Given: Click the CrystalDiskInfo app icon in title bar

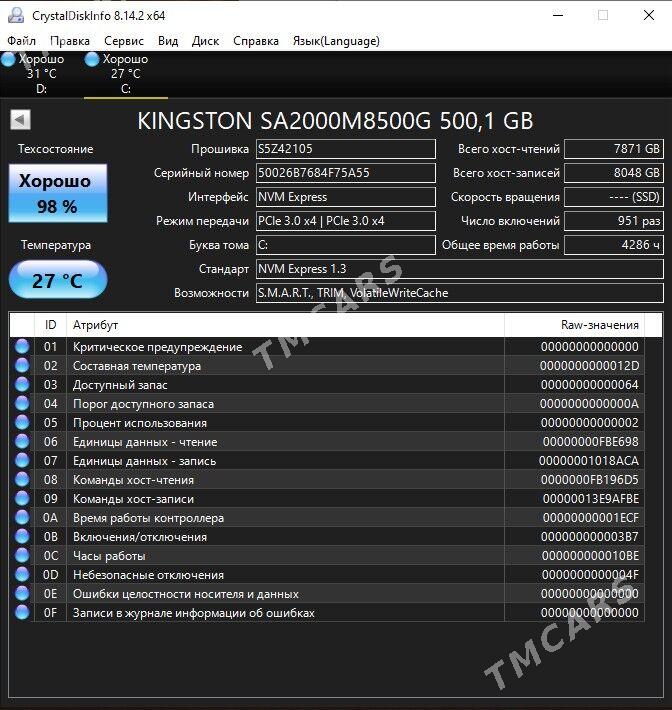Looking at the screenshot, I should click(x=16, y=15).
